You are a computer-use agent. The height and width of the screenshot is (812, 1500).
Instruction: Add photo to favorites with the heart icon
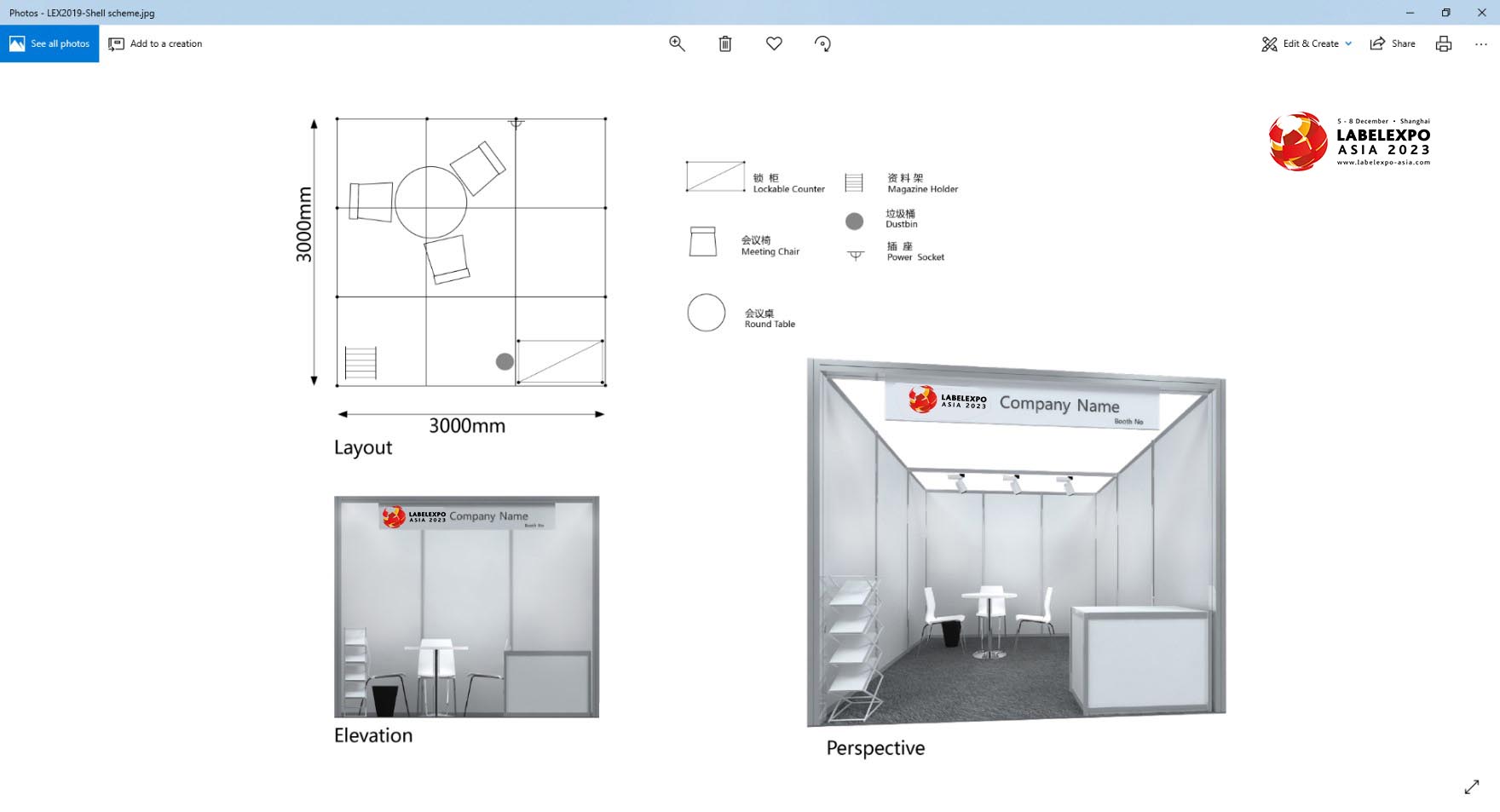pyautogui.click(x=774, y=43)
